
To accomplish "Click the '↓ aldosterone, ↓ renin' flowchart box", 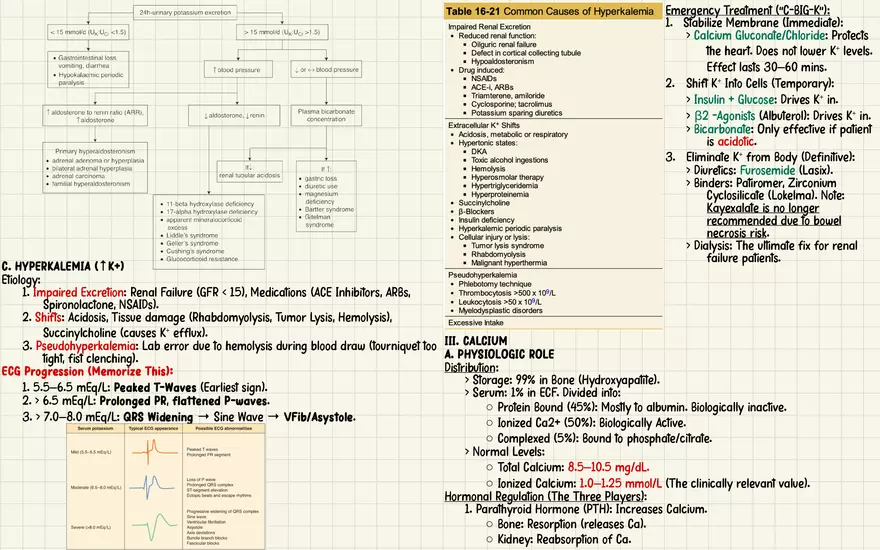I will [234, 115].
